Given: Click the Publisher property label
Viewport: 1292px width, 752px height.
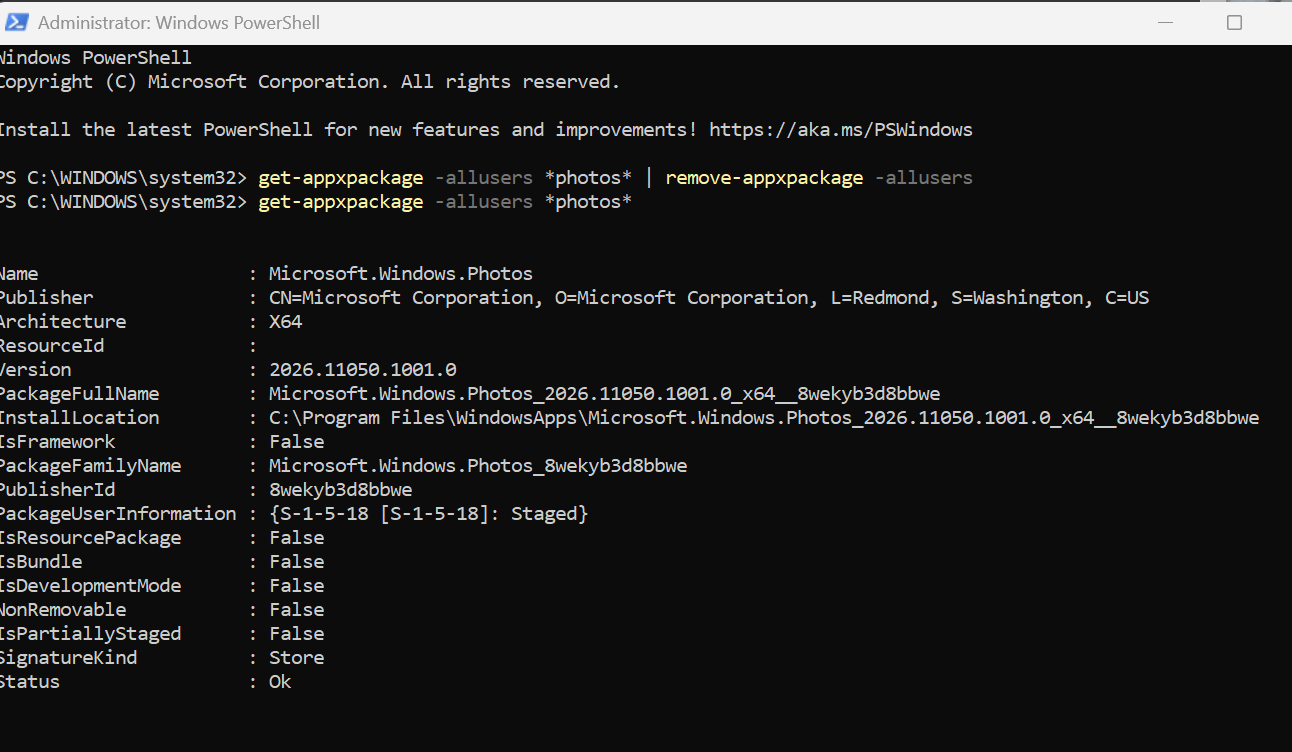Looking at the screenshot, I should pos(46,298).
